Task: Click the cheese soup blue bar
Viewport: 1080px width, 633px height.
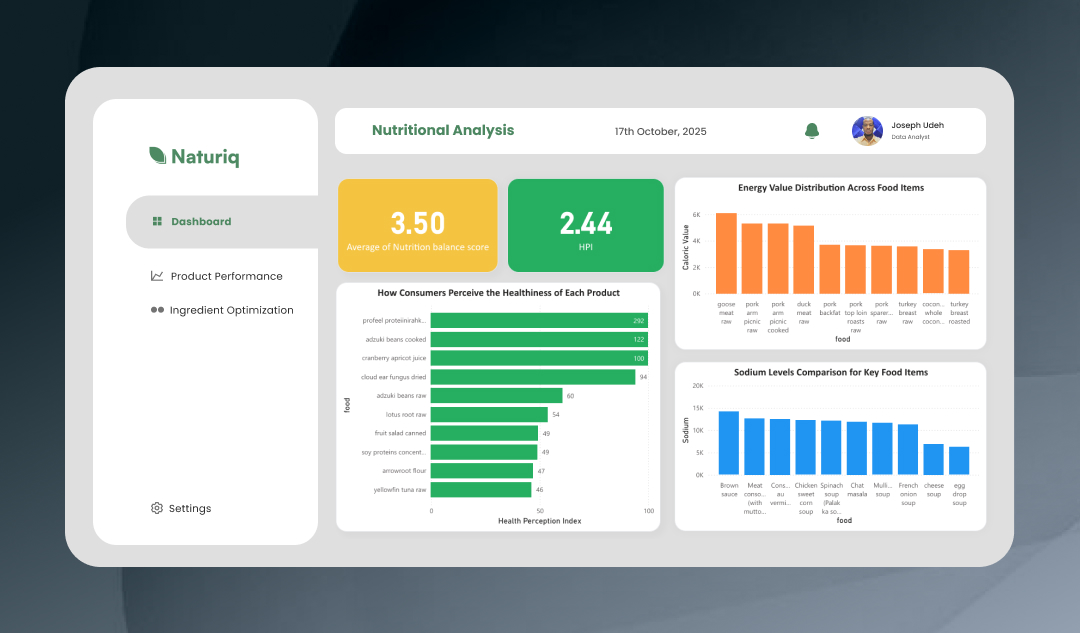Action: 933,459
